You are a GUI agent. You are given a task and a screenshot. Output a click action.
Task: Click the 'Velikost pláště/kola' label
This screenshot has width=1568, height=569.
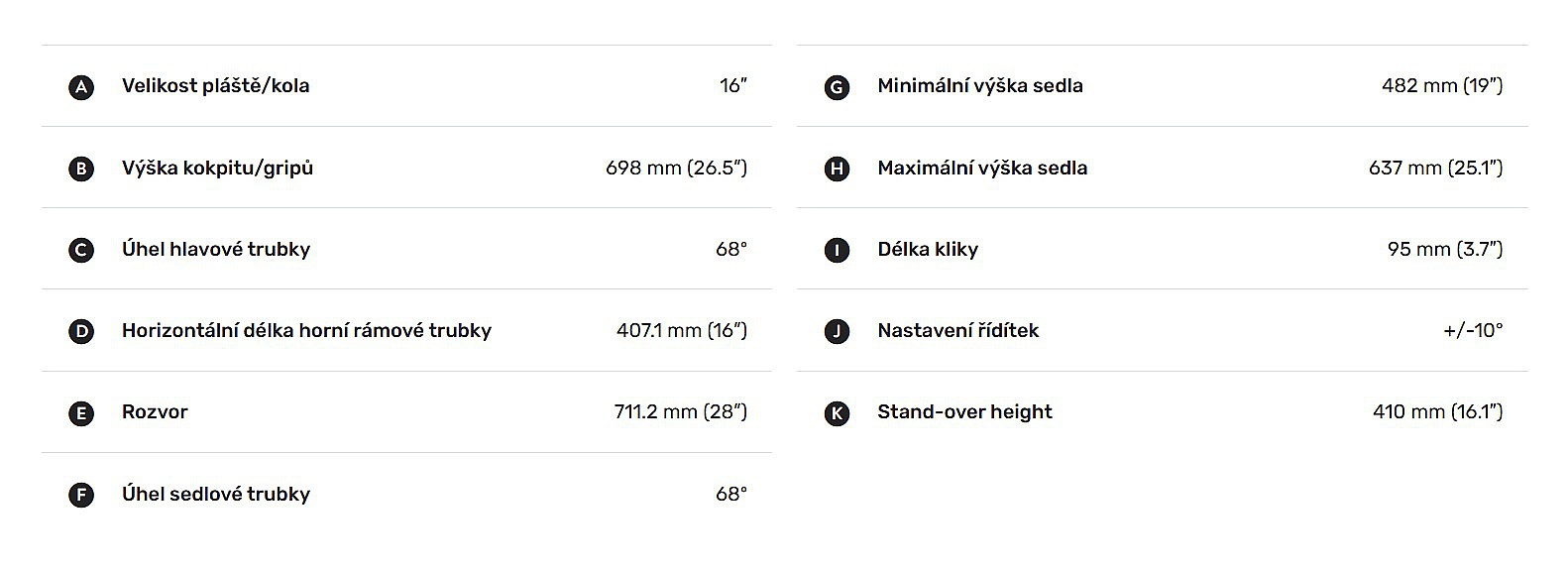tap(215, 86)
